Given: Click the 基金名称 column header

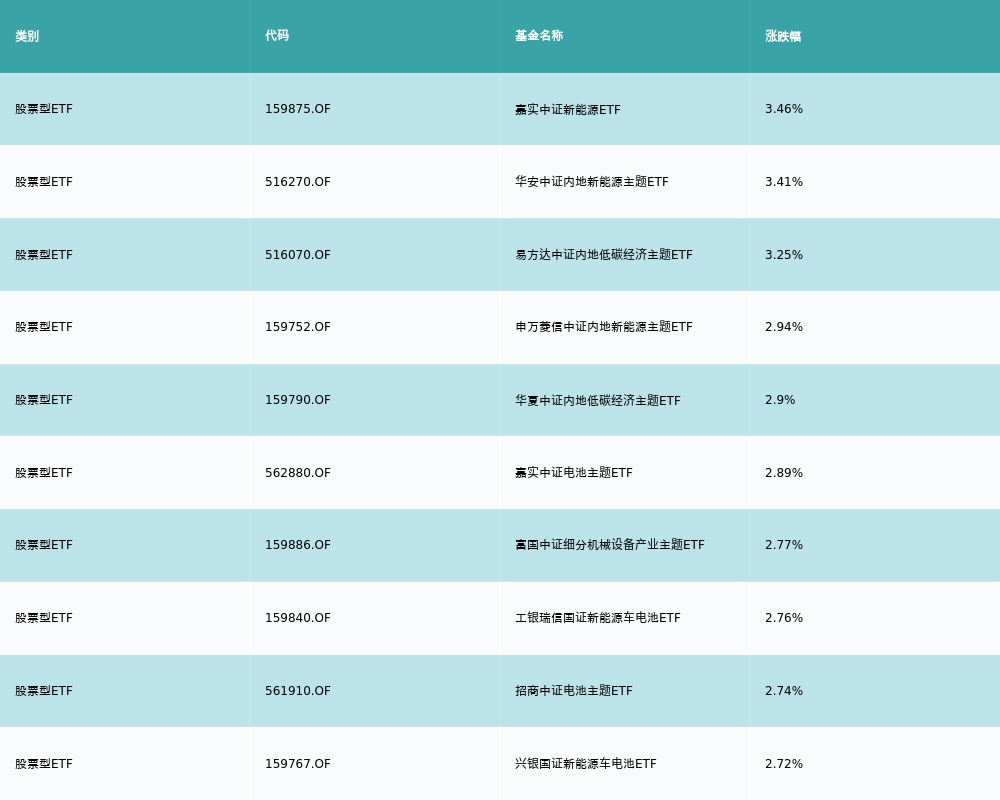Looking at the screenshot, I should [539, 36].
